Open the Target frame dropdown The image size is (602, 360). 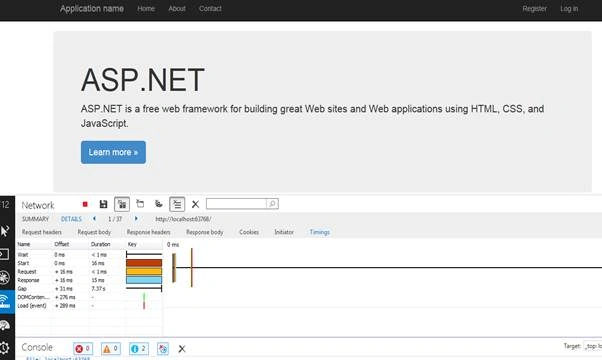592,346
